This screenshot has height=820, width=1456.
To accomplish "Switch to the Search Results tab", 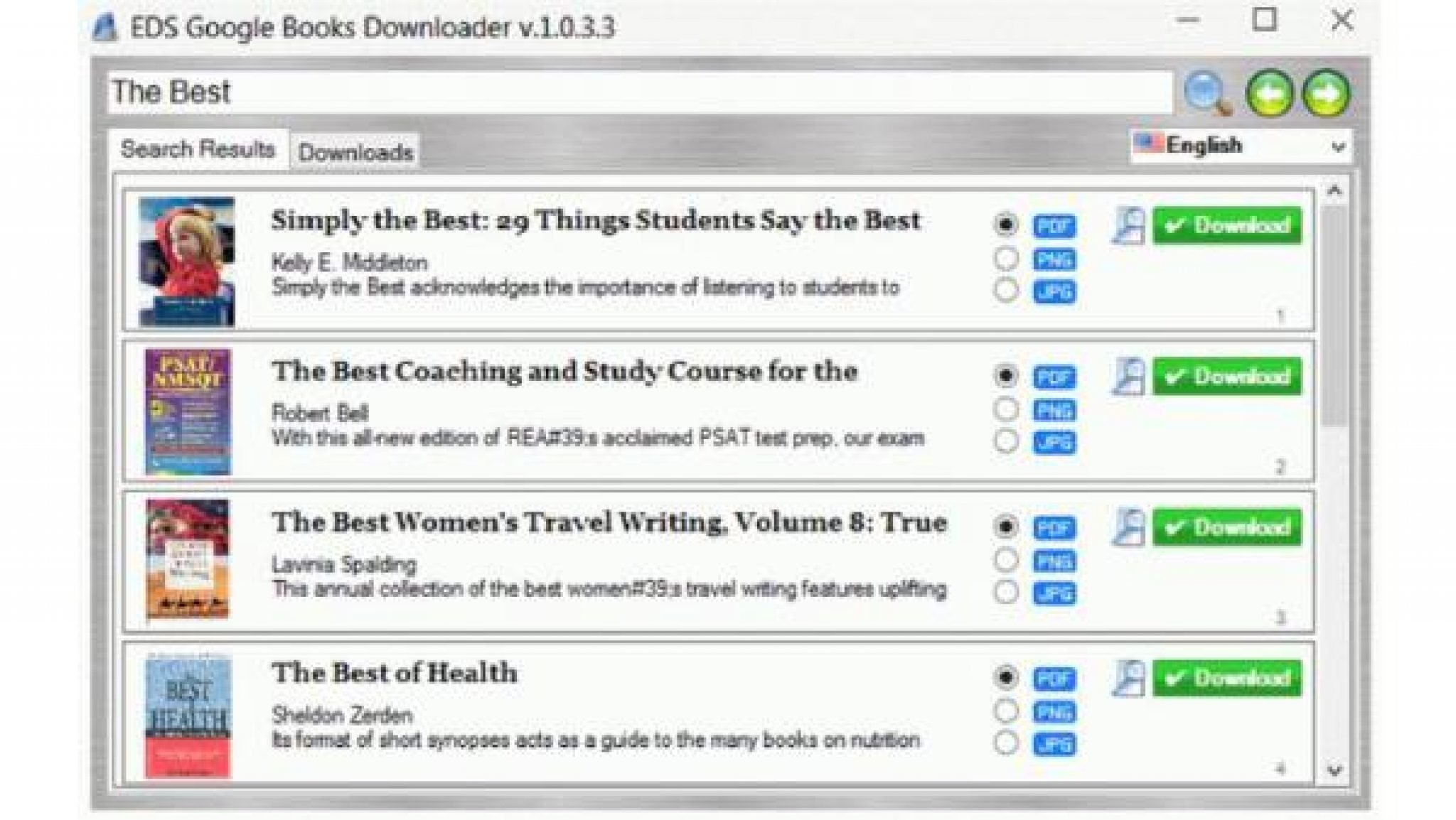I will [x=198, y=149].
